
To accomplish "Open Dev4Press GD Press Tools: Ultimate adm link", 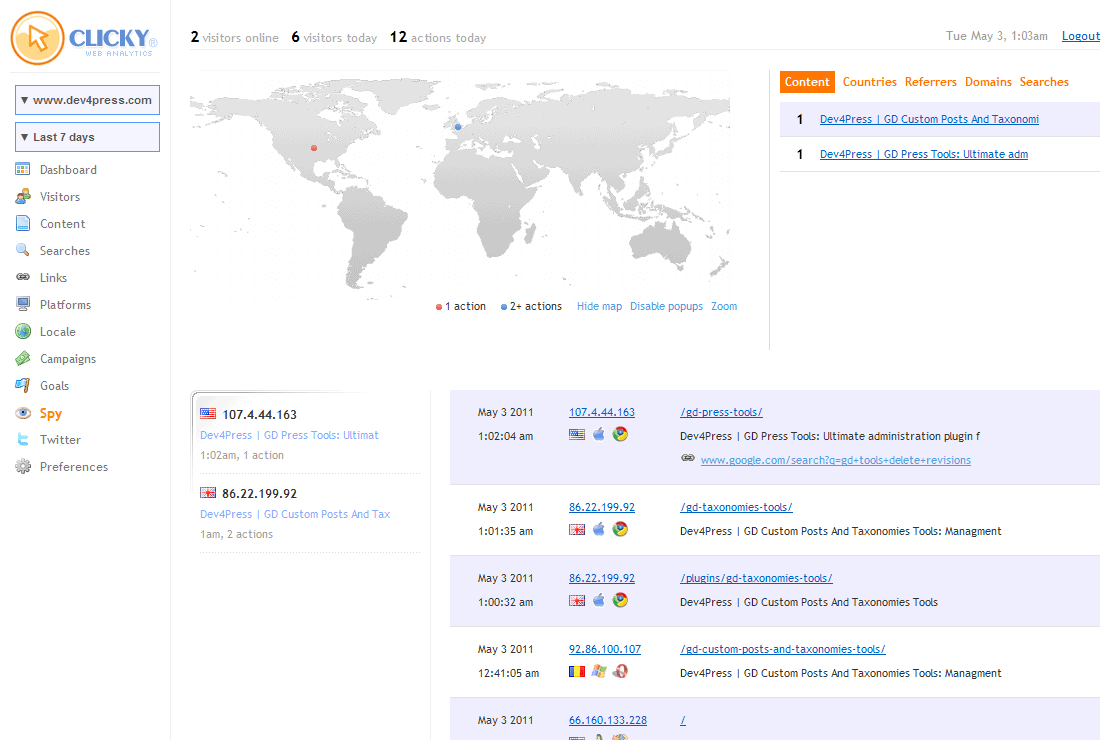I will coord(924,154).
